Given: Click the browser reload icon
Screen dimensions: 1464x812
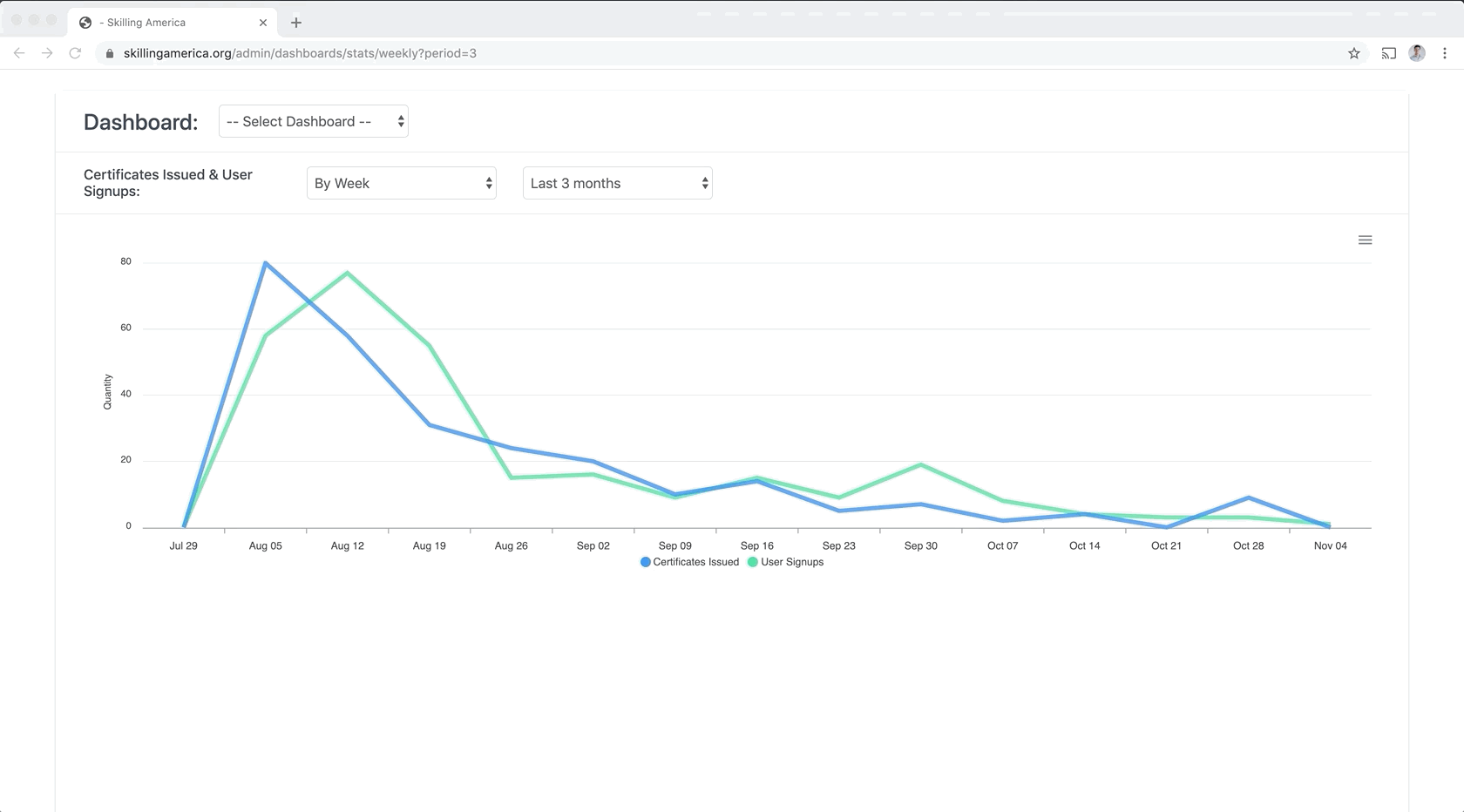Looking at the screenshot, I should click(x=75, y=53).
